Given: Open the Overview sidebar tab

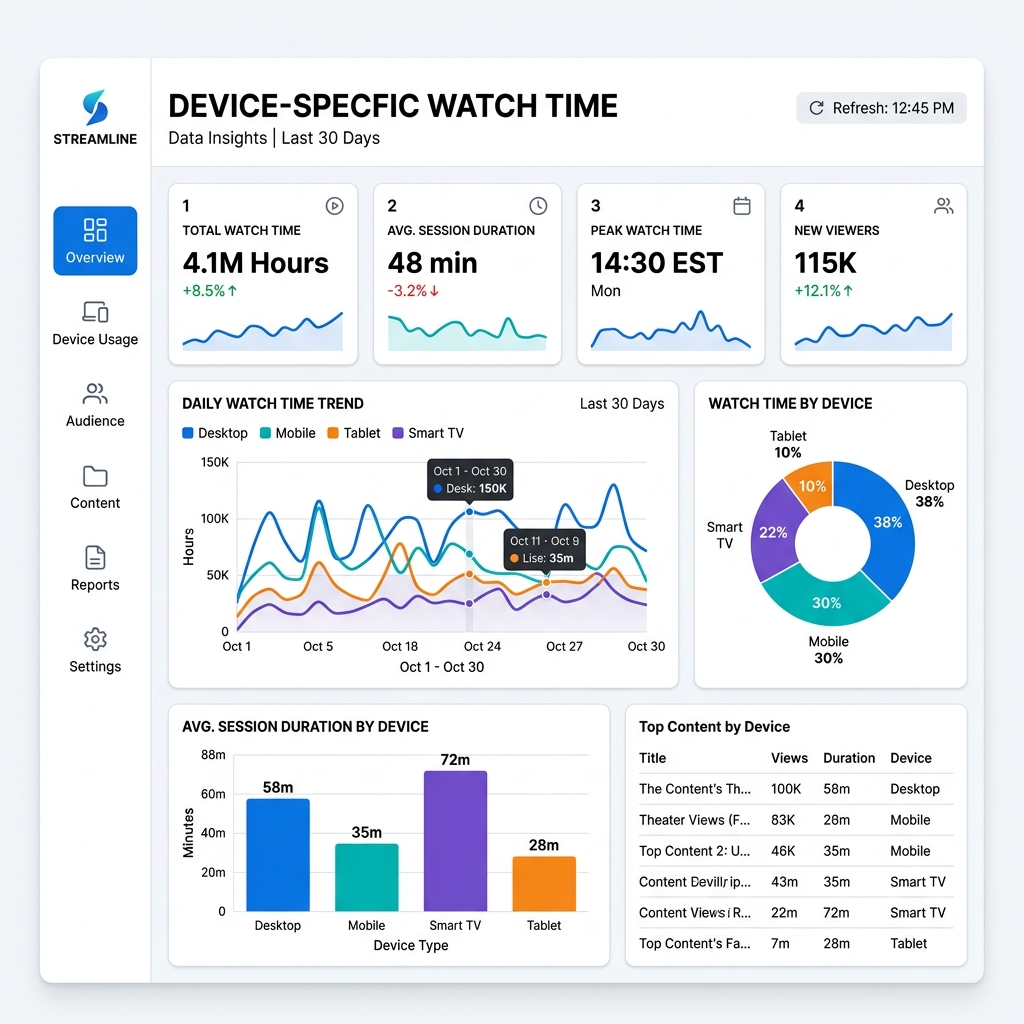Looking at the screenshot, I should click(x=95, y=241).
